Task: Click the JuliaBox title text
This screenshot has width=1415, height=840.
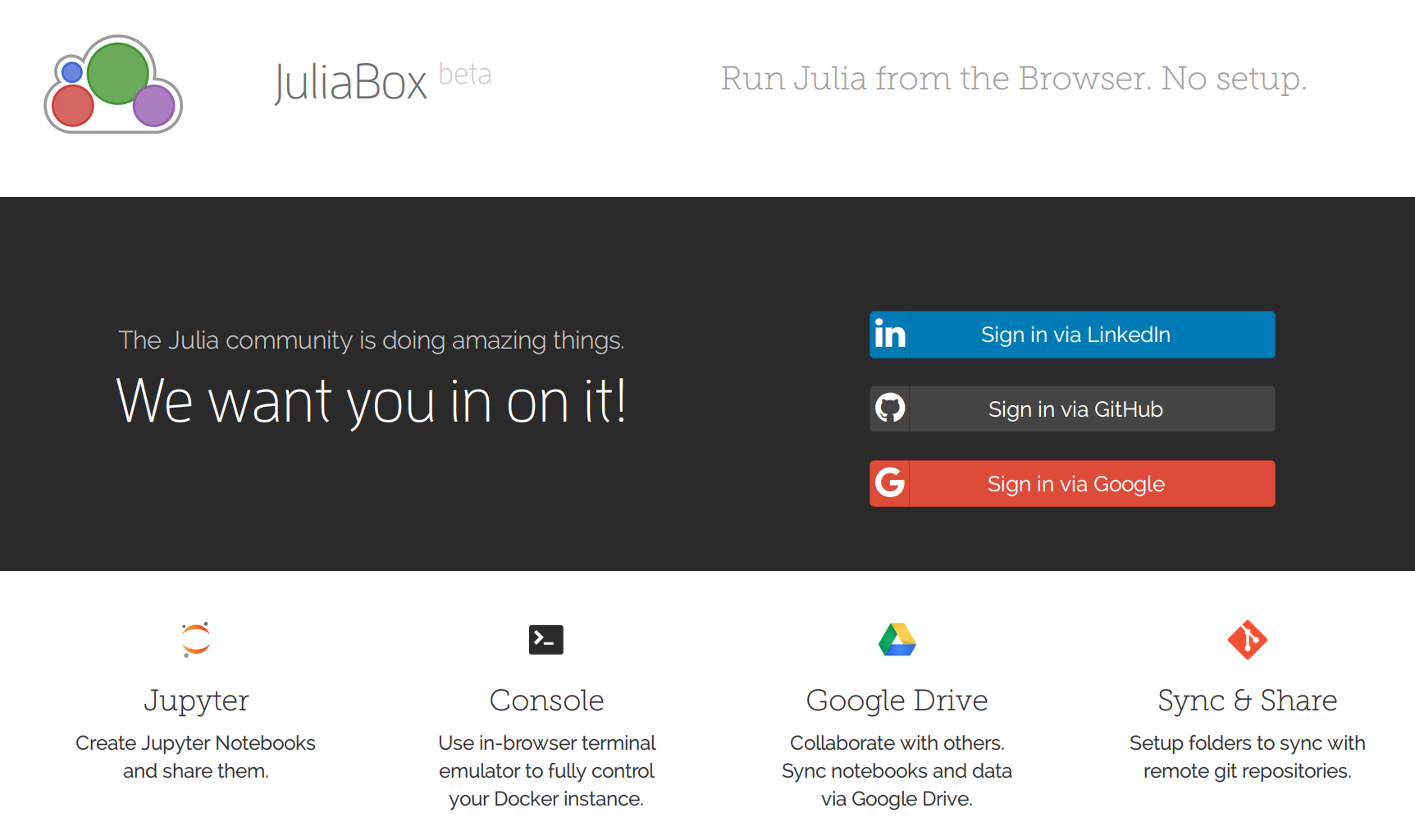Action: (350, 82)
